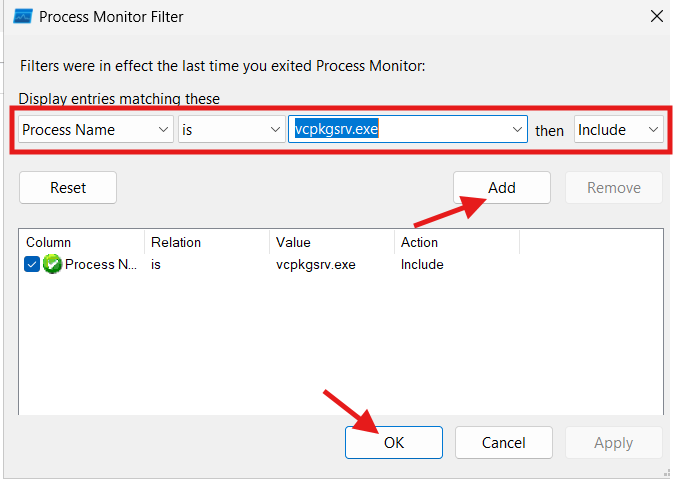Click the Process Monitor title bar icon
The image size is (673, 482).
(x=23, y=16)
